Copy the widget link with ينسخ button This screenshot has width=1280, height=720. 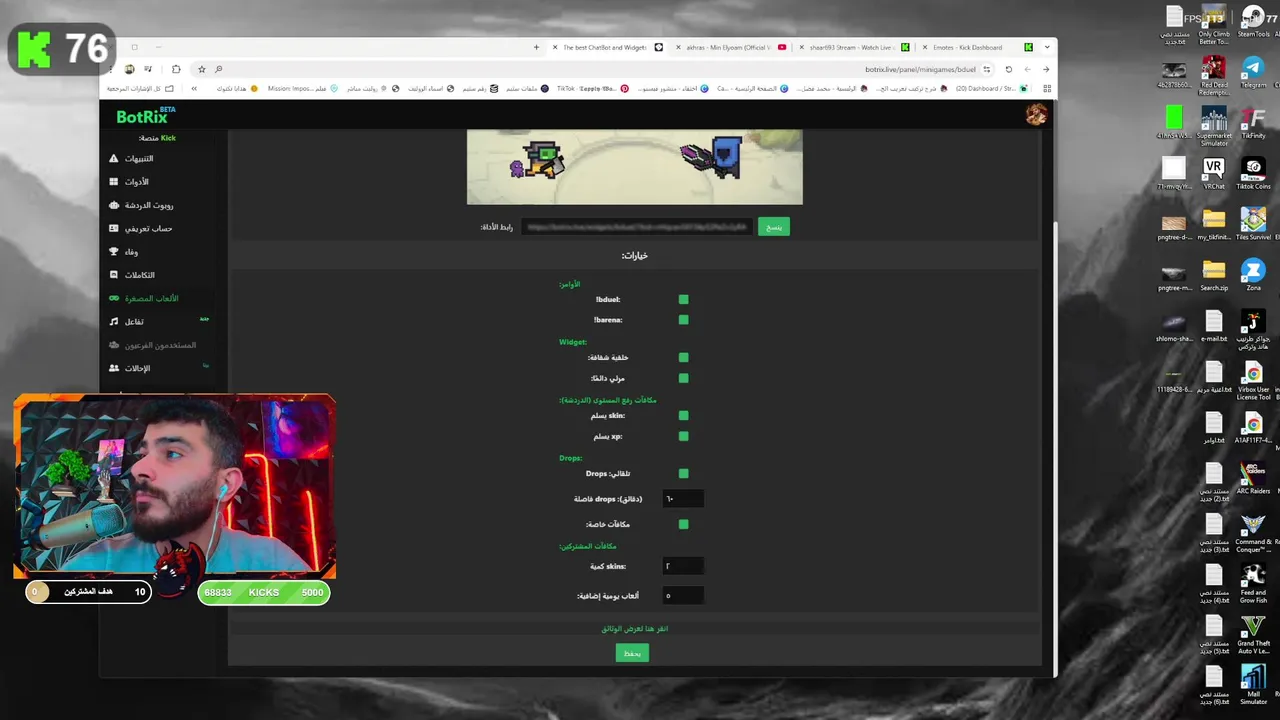tap(774, 227)
